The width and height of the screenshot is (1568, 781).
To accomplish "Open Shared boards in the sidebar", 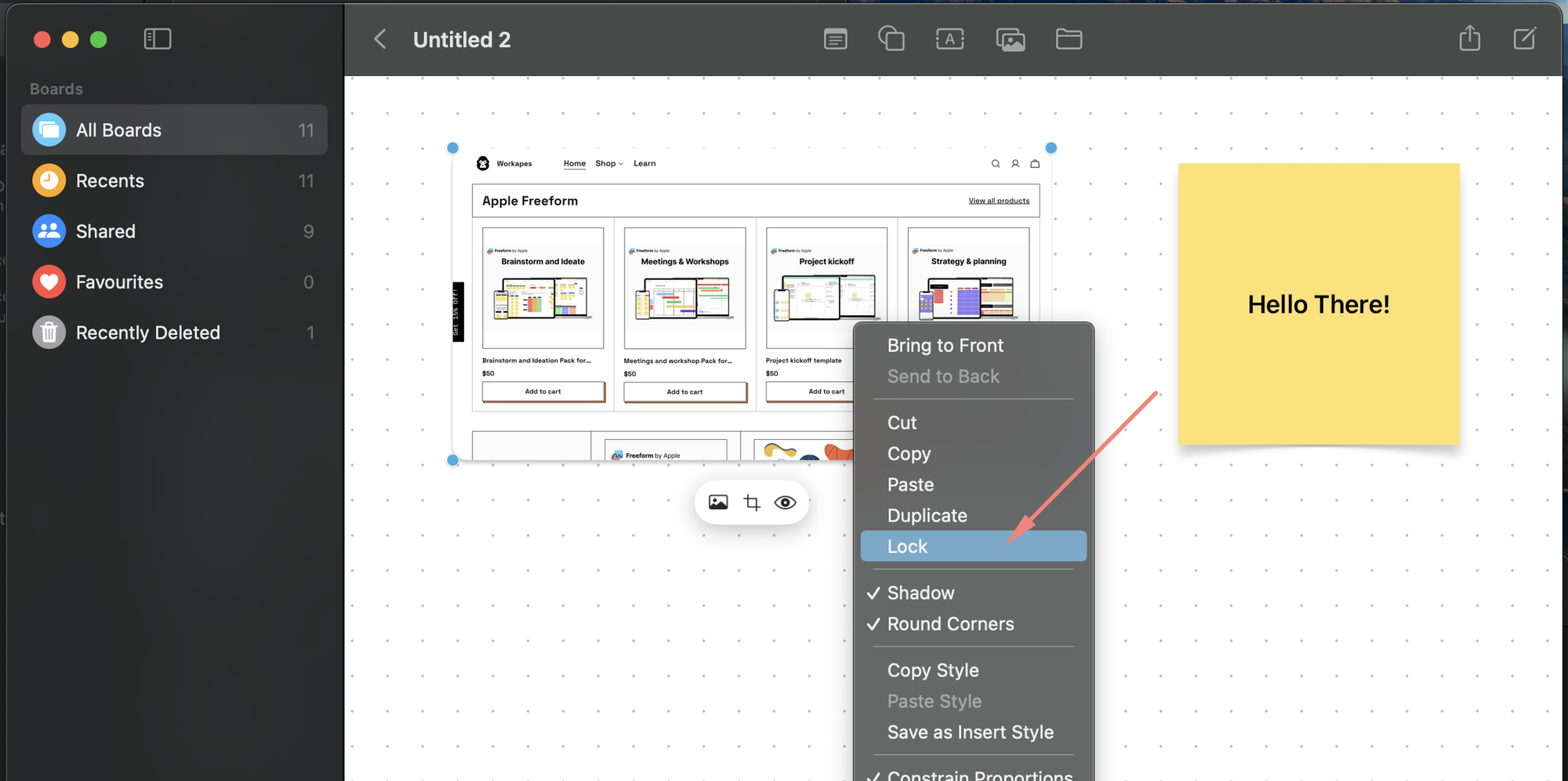I will (x=174, y=231).
